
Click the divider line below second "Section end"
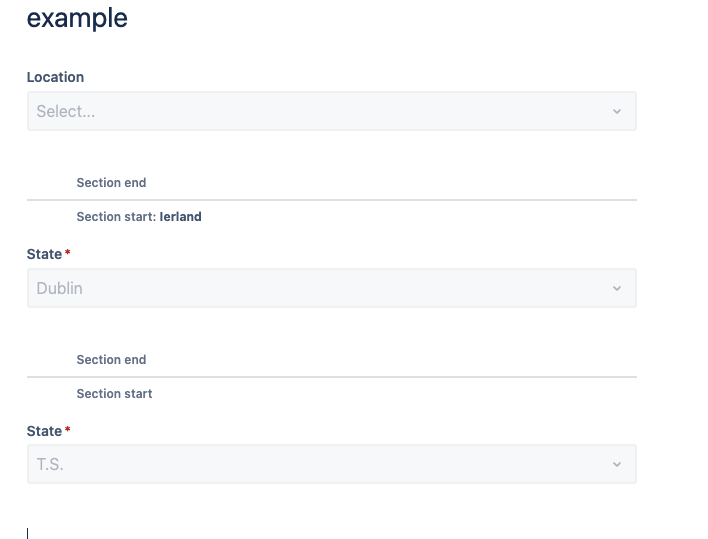click(331, 377)
